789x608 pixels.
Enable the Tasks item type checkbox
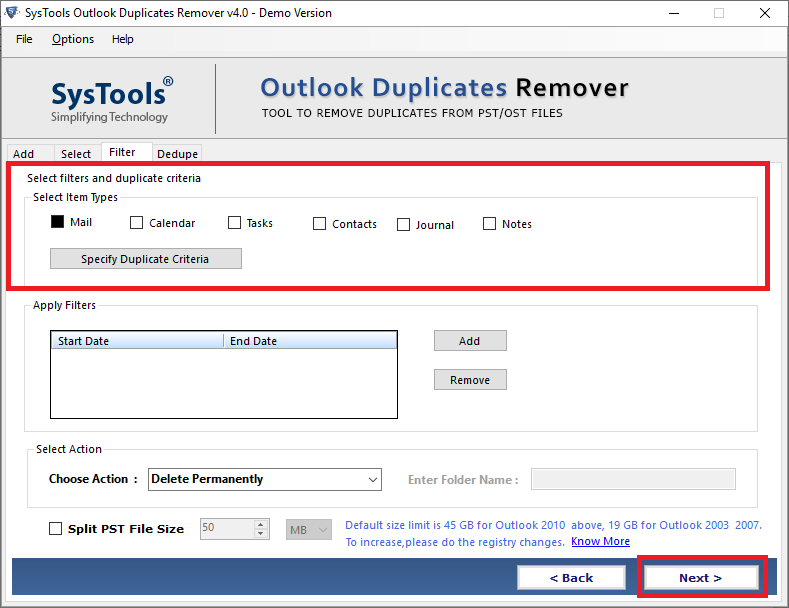[234, 222]
